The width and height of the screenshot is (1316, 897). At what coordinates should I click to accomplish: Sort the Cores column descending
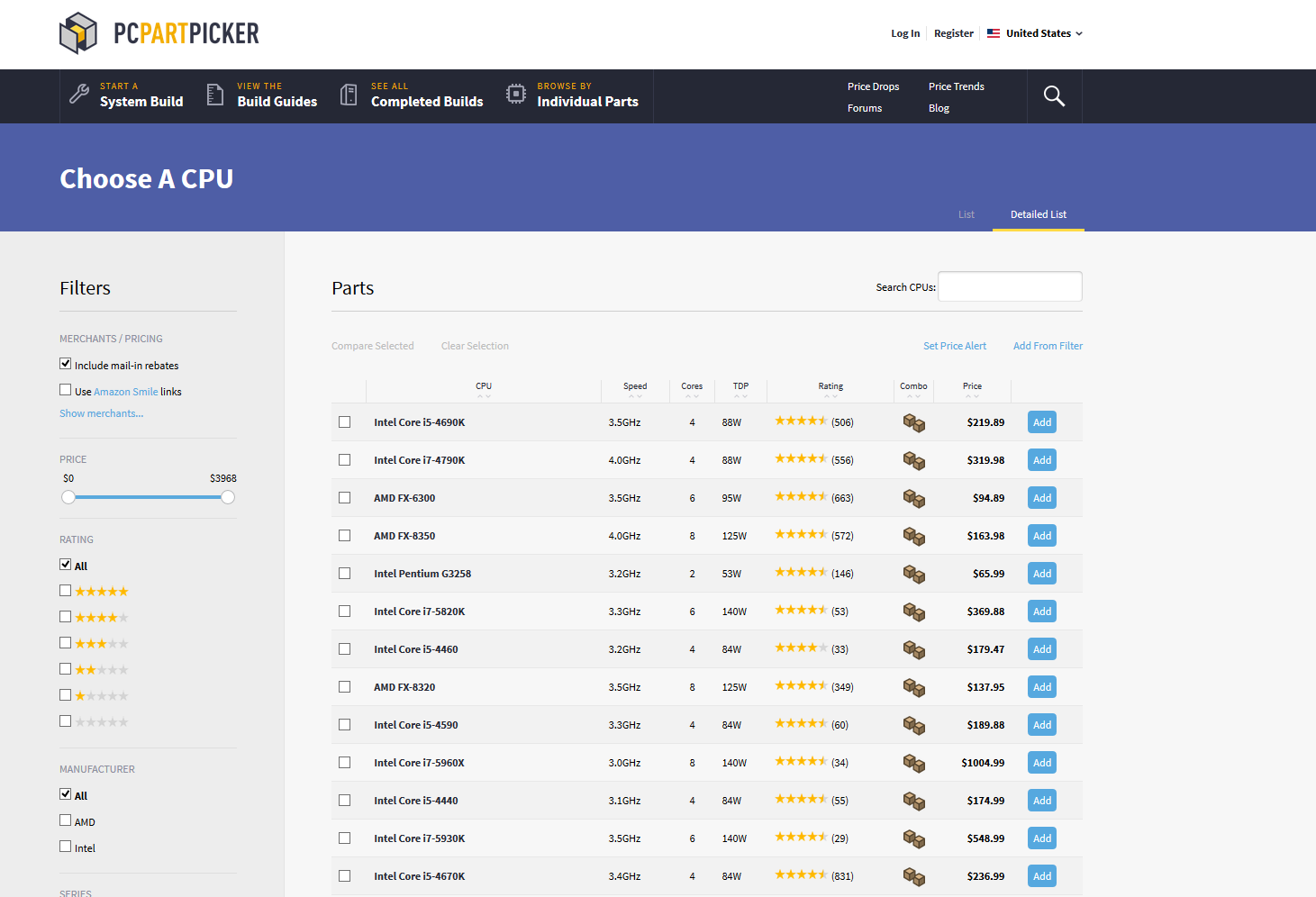pyautogui.click(x=696, y=396)
